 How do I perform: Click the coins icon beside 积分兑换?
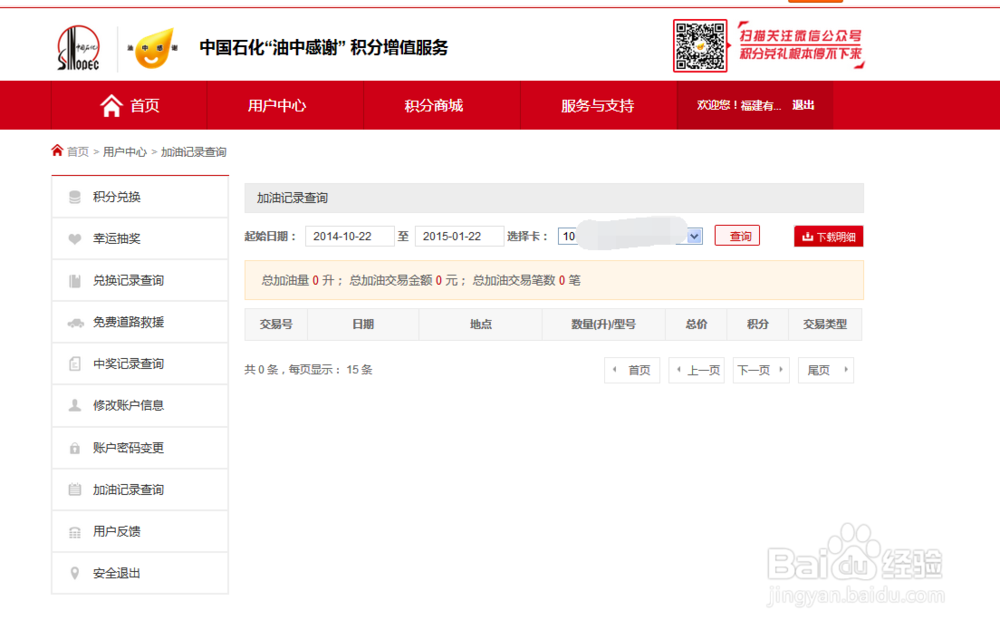[75, 197]
